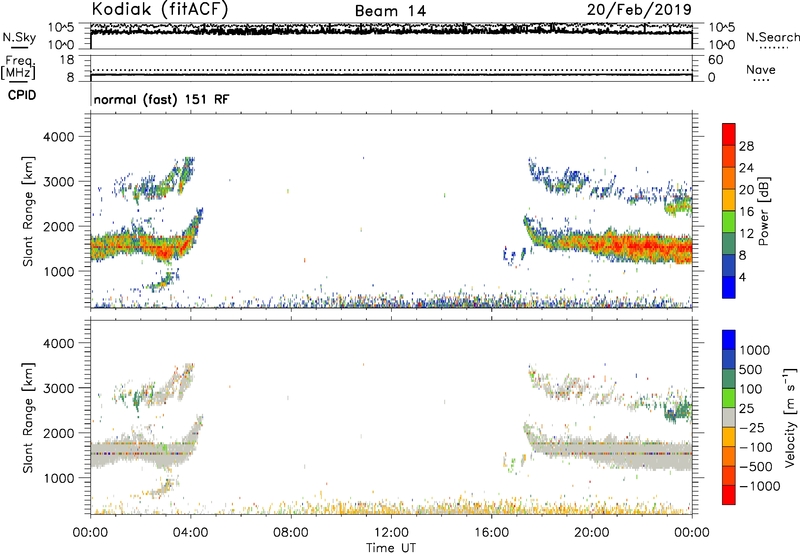Click the dotted Nave line in frequency panel
The image size is (800, 554).
click(x=391, y=70)
